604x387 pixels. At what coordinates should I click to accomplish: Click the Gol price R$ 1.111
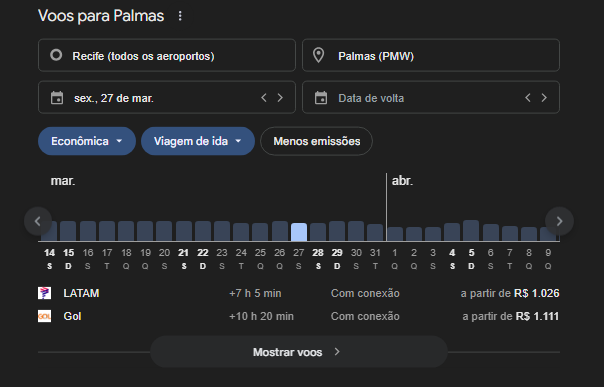pyautogui.click(x=537, y=316)
